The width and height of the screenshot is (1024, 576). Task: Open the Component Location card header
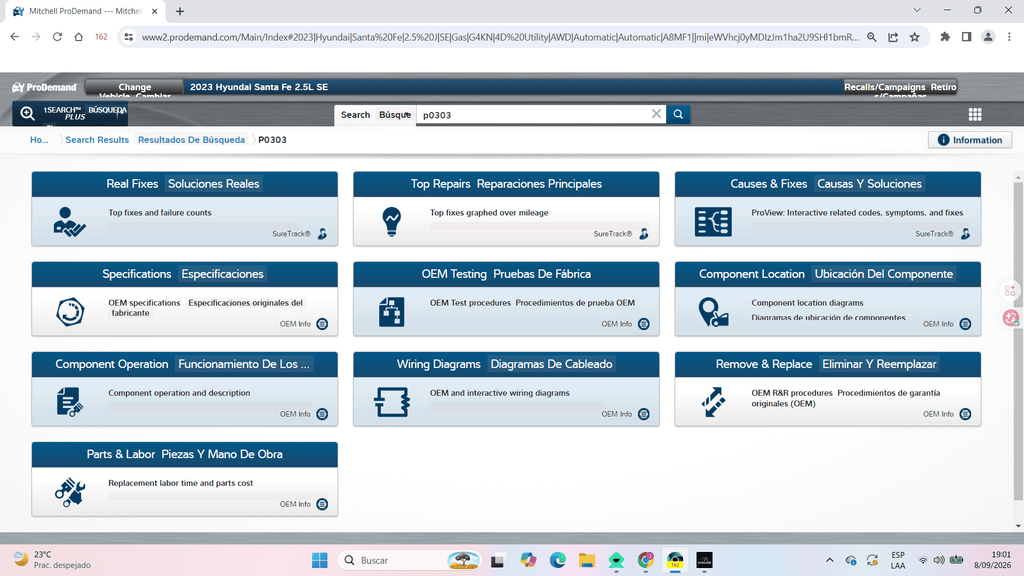tap(827, 274)
